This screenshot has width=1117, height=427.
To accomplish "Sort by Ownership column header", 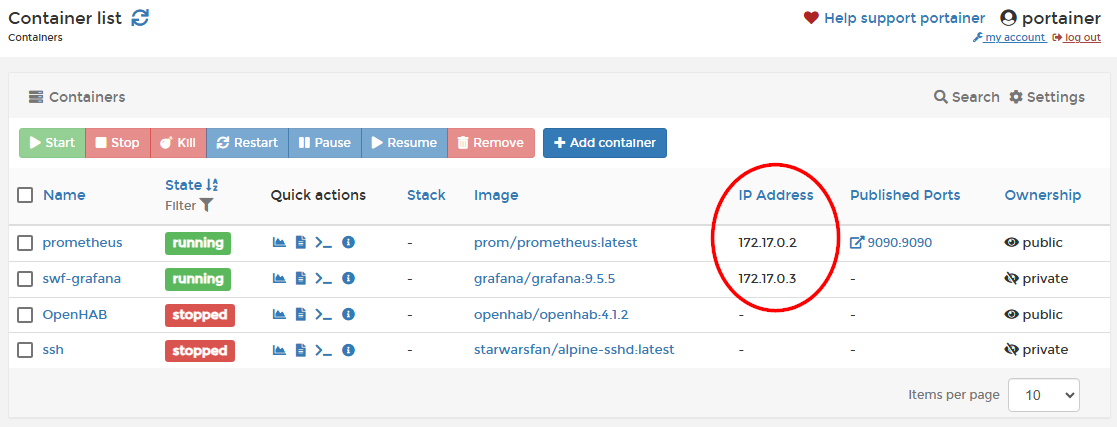I will [1043, 195].
